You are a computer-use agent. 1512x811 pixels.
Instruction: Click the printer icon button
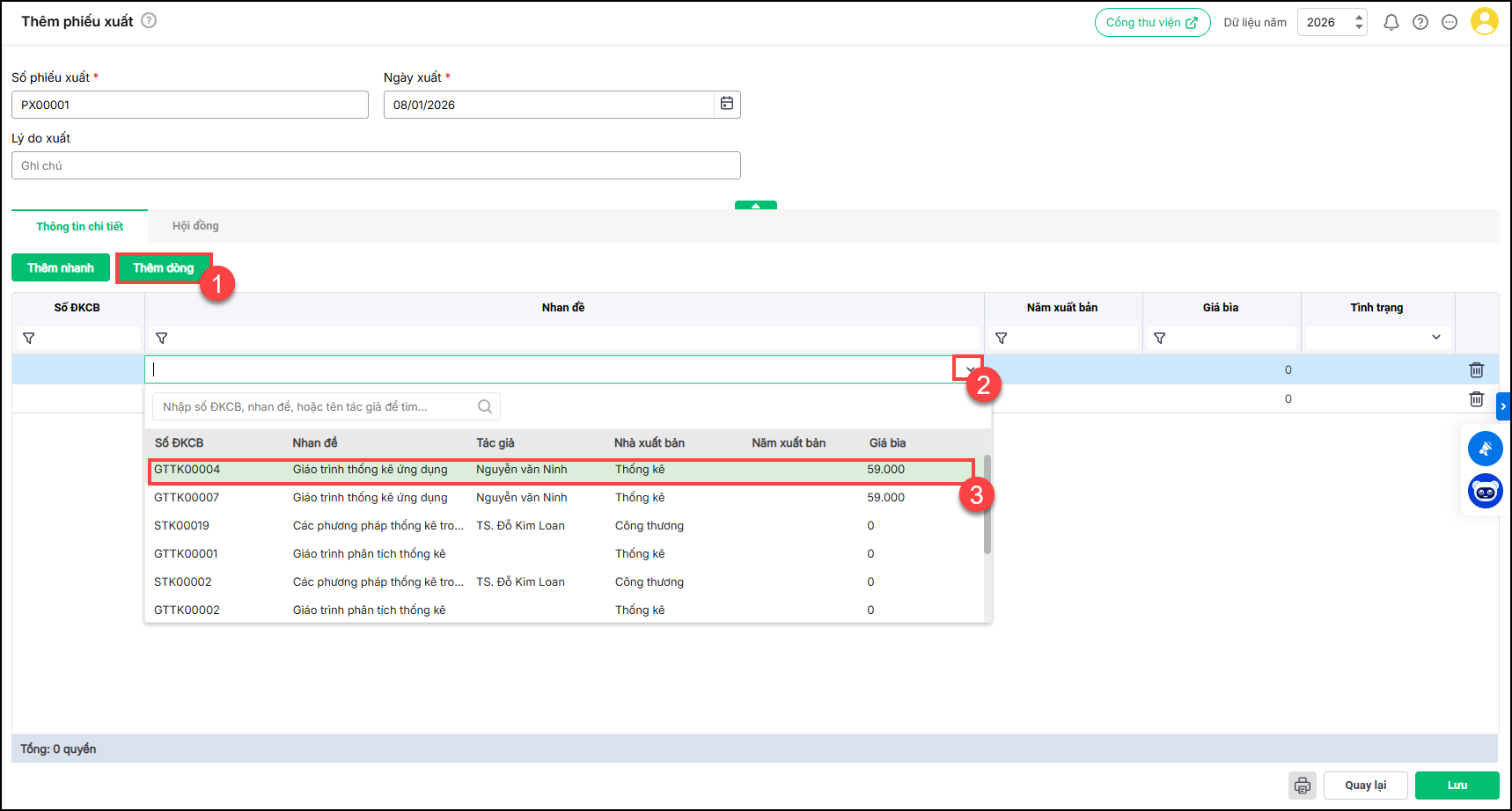tap(1303, 785)
